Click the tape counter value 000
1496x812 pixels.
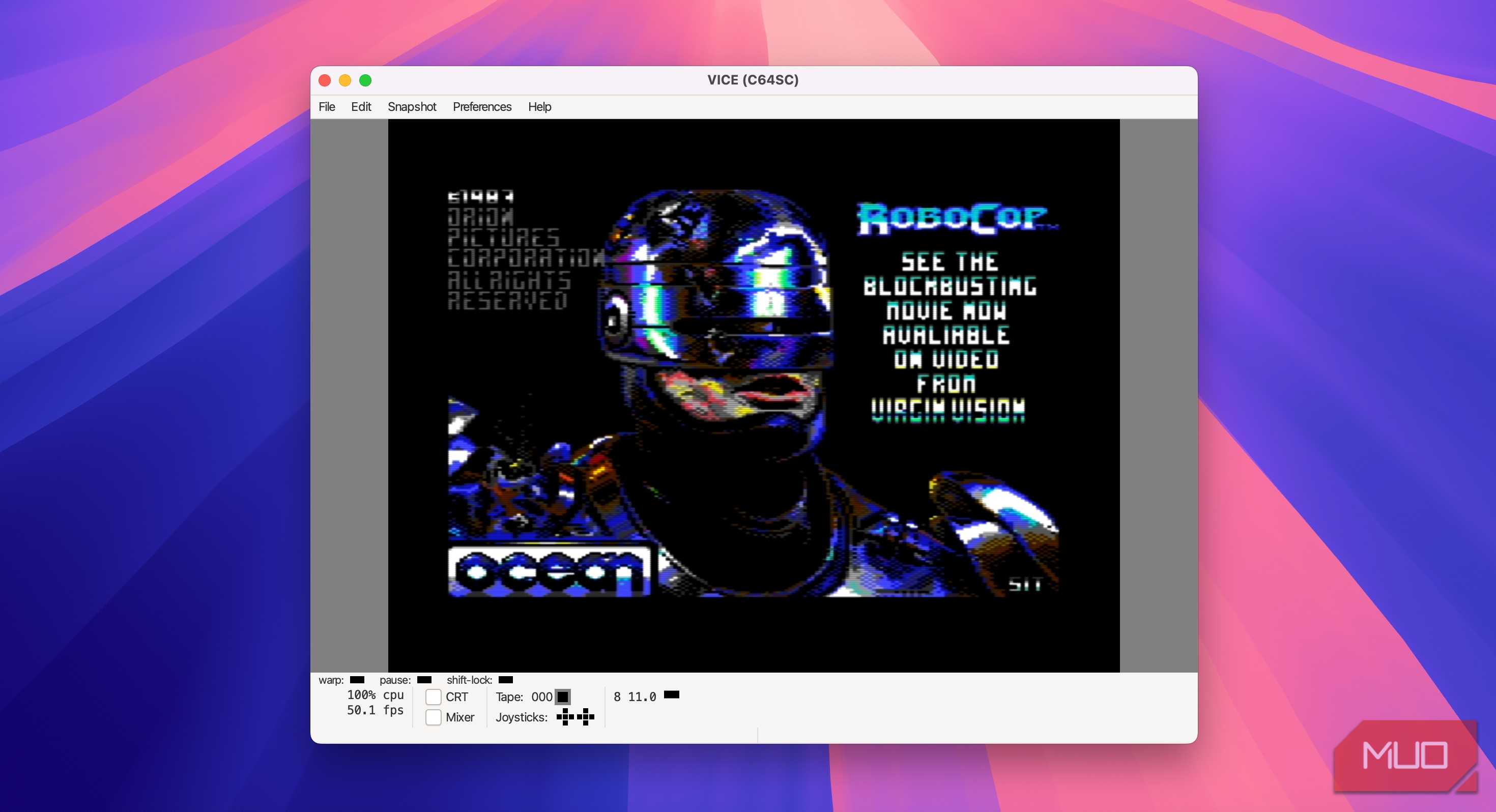(x=542, y=697)
